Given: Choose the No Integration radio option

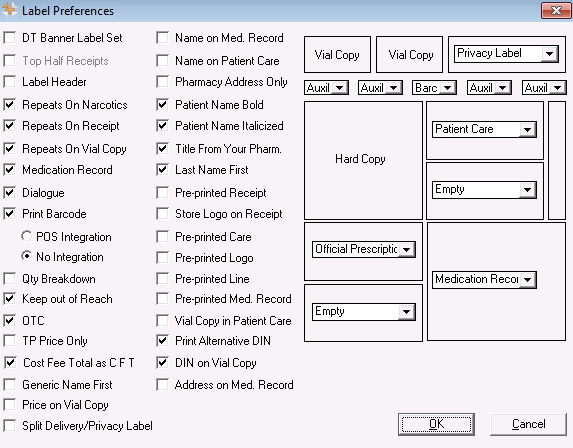Looking at the screenshot, I should [26, 257].
